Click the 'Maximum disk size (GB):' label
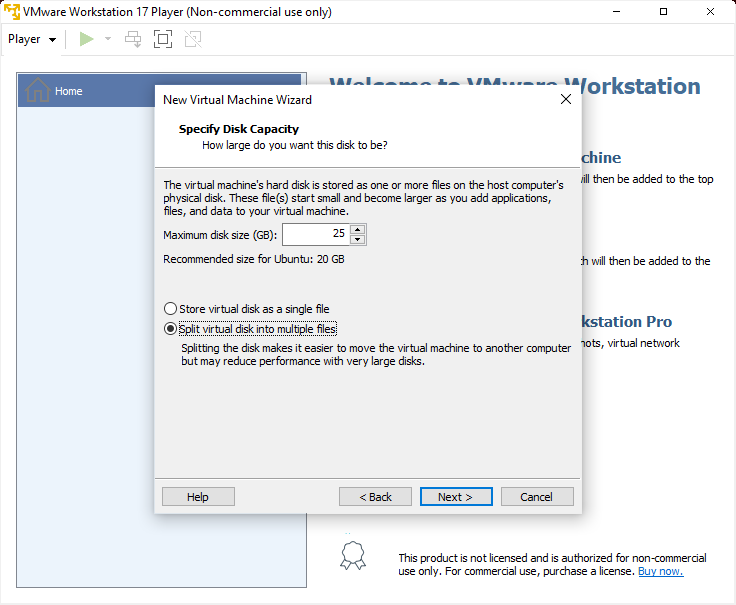The width and height of the screenshot is (736, 605). click(220, 235)
